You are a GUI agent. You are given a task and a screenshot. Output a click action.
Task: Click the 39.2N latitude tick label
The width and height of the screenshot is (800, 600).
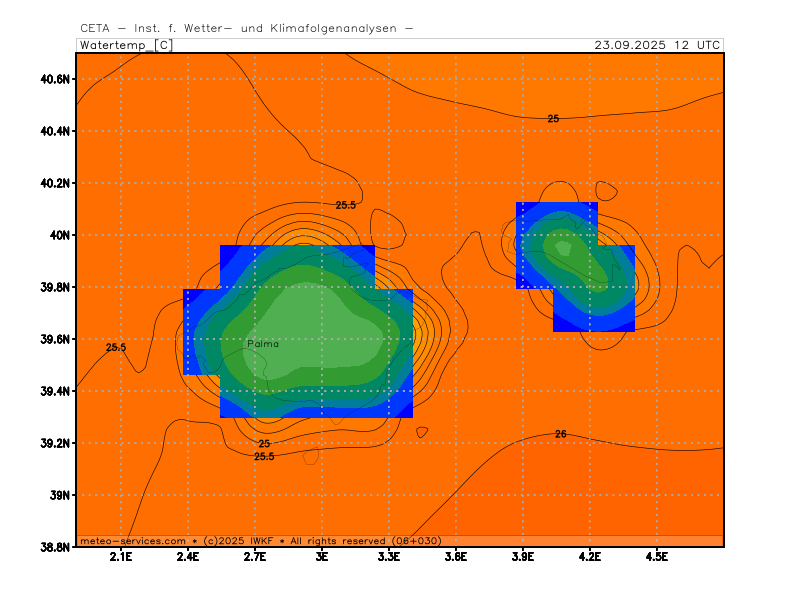click(x=55, y=443)
